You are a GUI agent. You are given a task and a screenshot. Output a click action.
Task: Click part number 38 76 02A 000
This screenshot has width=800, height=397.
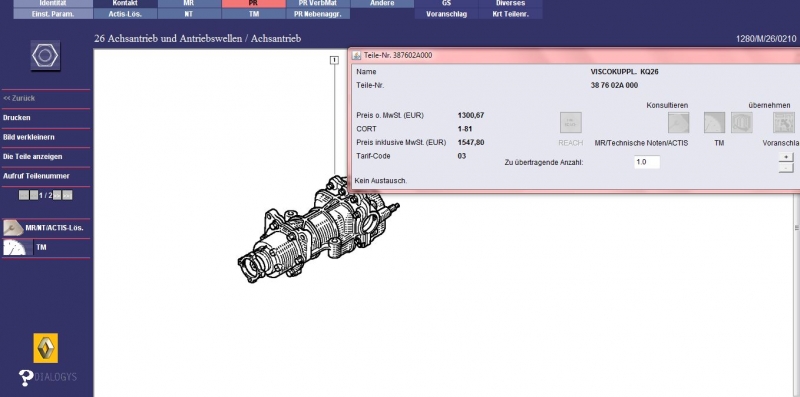tap(614, 85)
